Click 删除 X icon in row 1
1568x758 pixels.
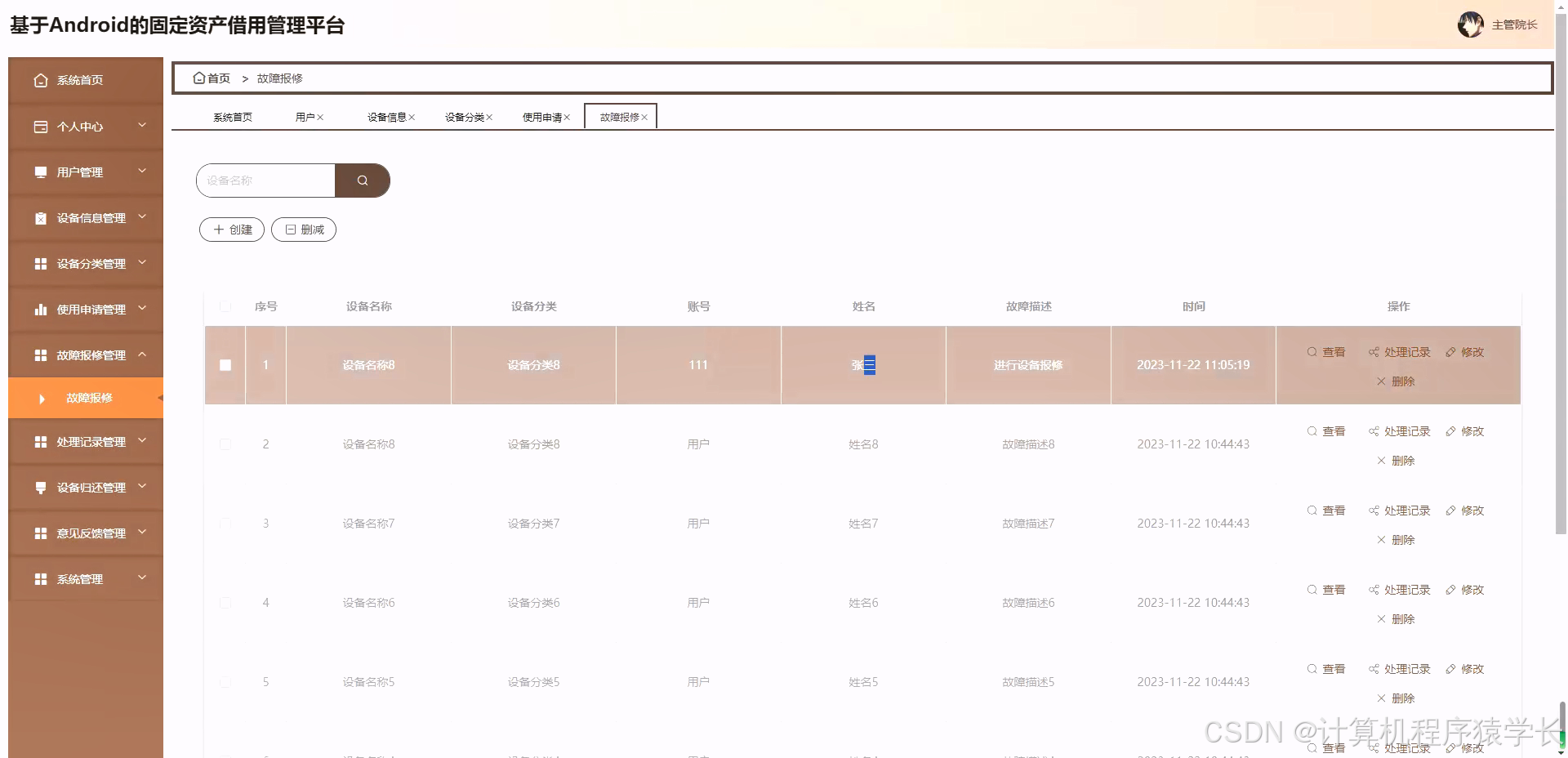click(x=1381, y=381)
